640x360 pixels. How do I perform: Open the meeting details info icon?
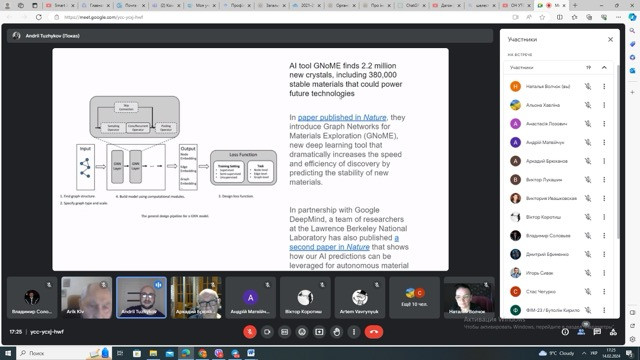[x=565, y=332]
